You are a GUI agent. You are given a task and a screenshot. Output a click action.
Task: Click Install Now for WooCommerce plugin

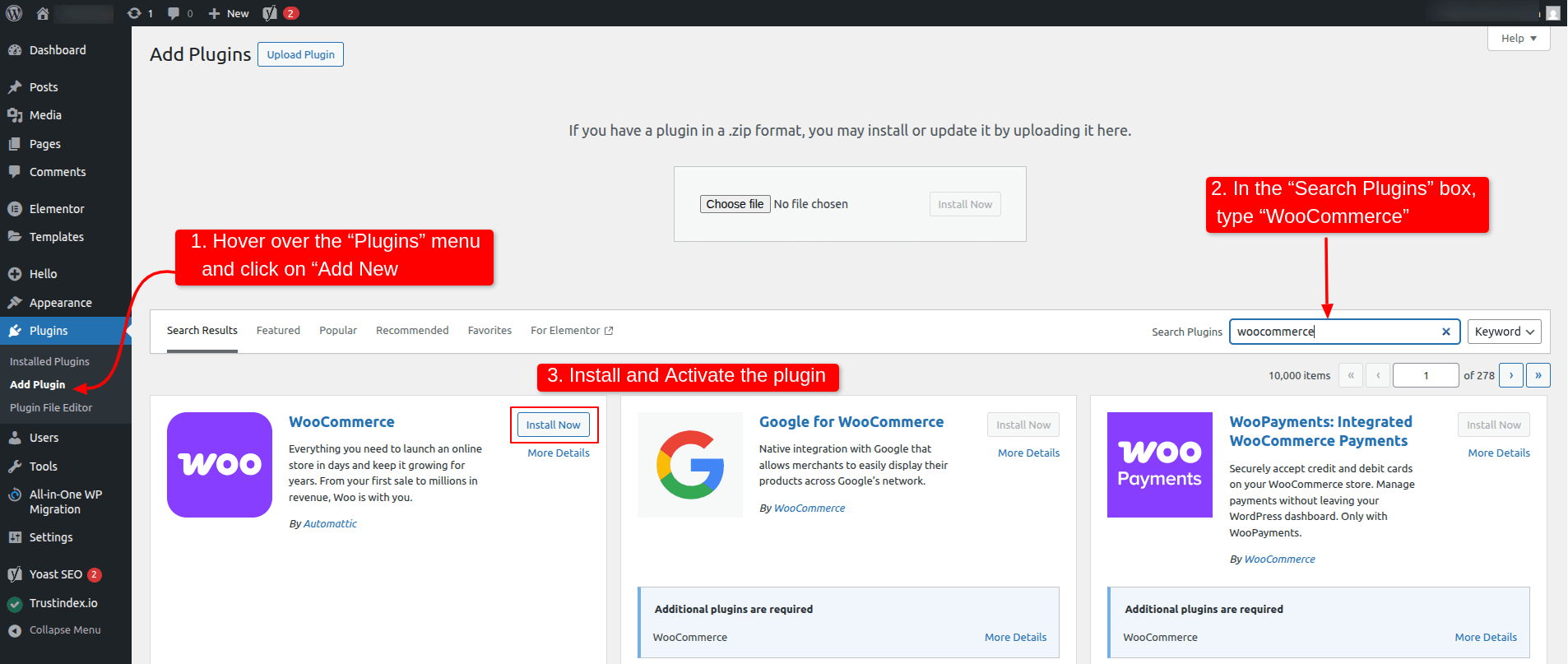(554, 425)
